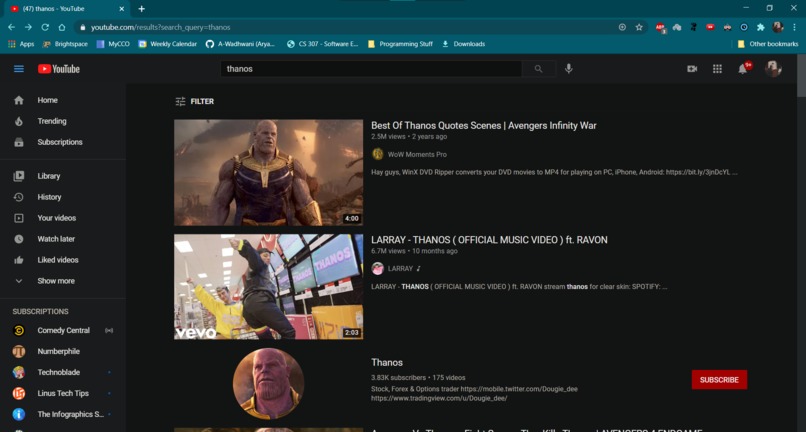Open Brightspace bookmark

point(65,44)
